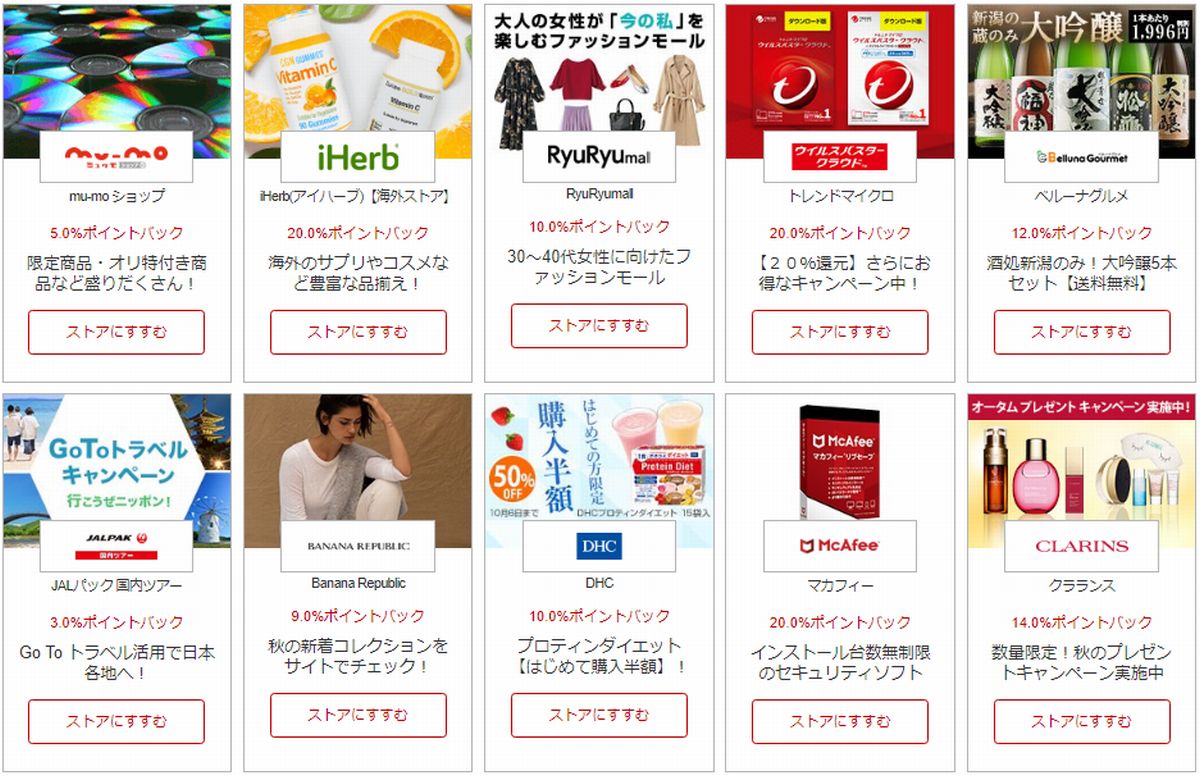
Task: Click ストアにすすむ under クラランス
Action: click(x=1081, y=721)
